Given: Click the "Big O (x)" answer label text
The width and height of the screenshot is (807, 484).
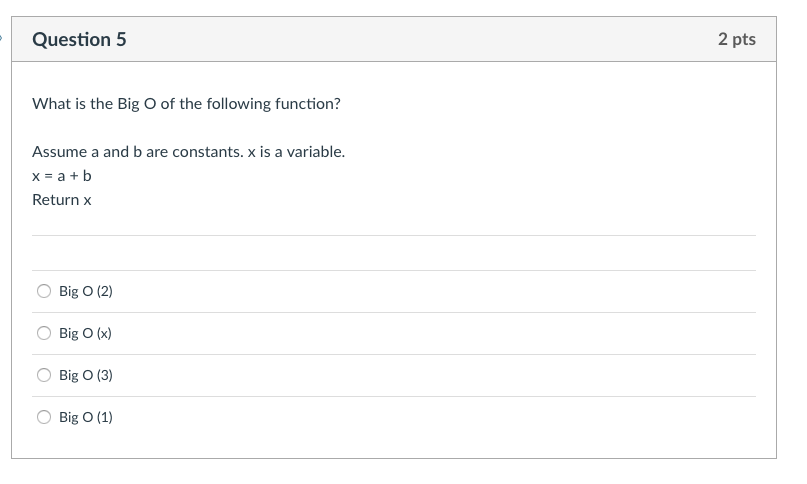Looking at the screenshot, I should pyautogui.click(x=85, y=333).
